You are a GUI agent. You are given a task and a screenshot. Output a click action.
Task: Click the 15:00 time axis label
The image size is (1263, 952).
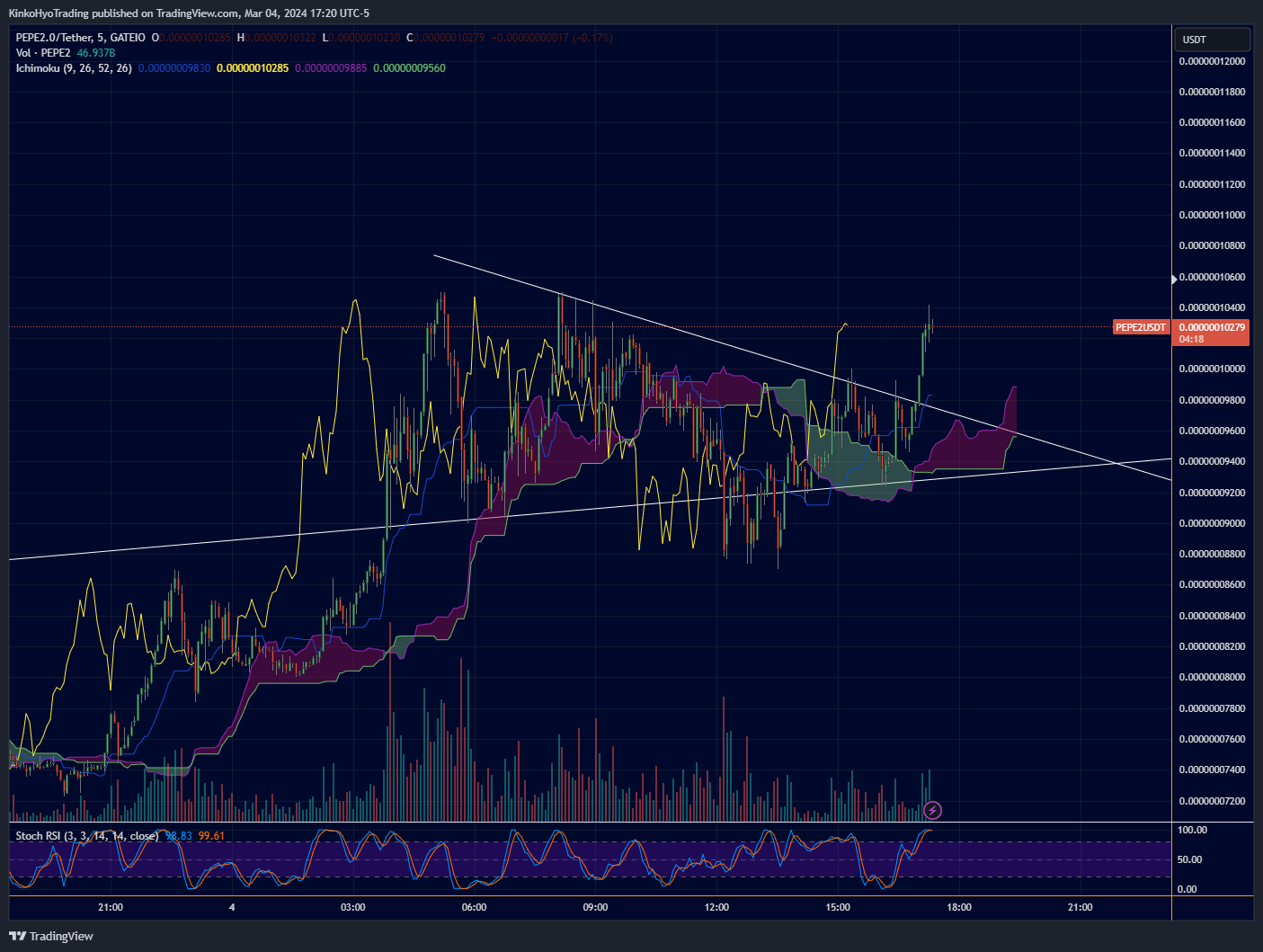coord(838,907)
